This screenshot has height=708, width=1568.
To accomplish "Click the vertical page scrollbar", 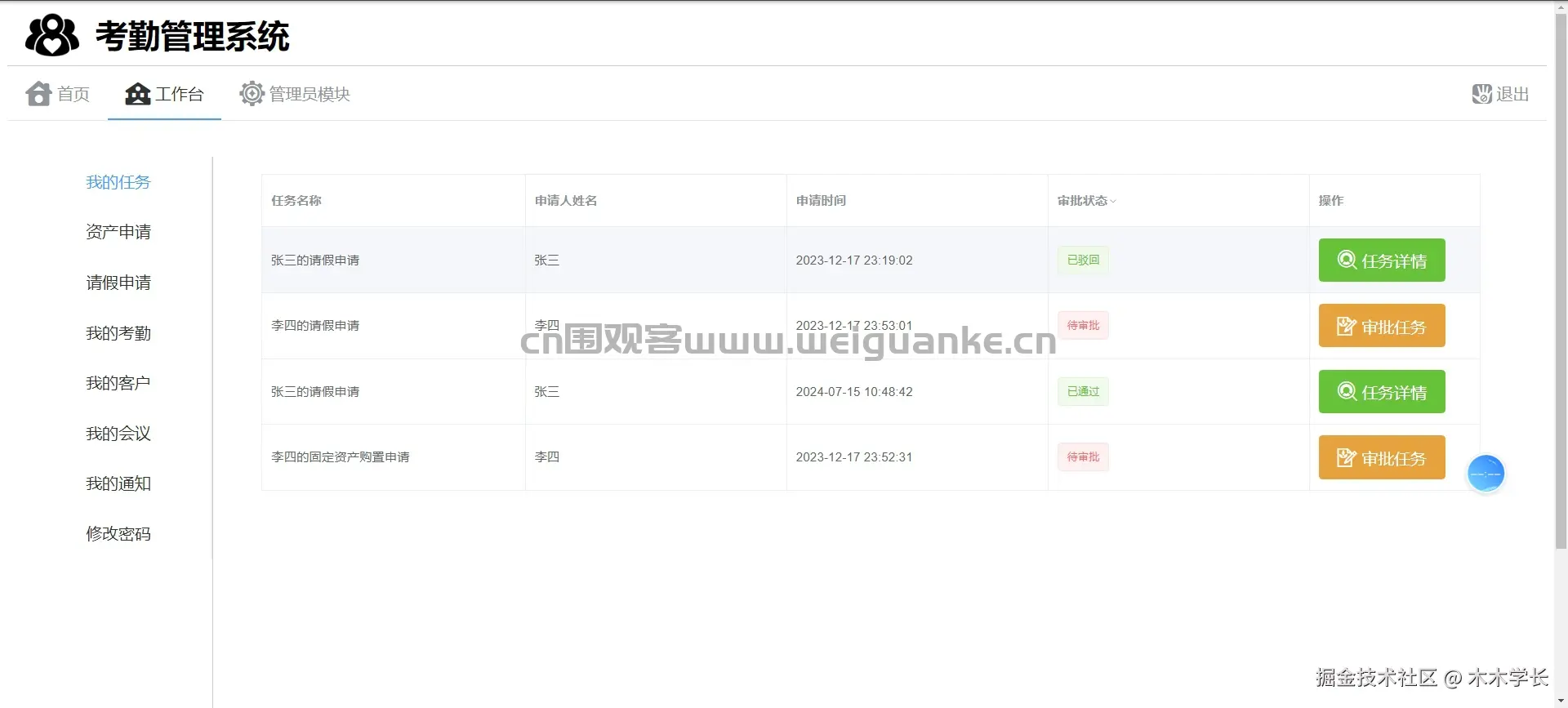I will pyautogui.click(x=1561, y=278).
